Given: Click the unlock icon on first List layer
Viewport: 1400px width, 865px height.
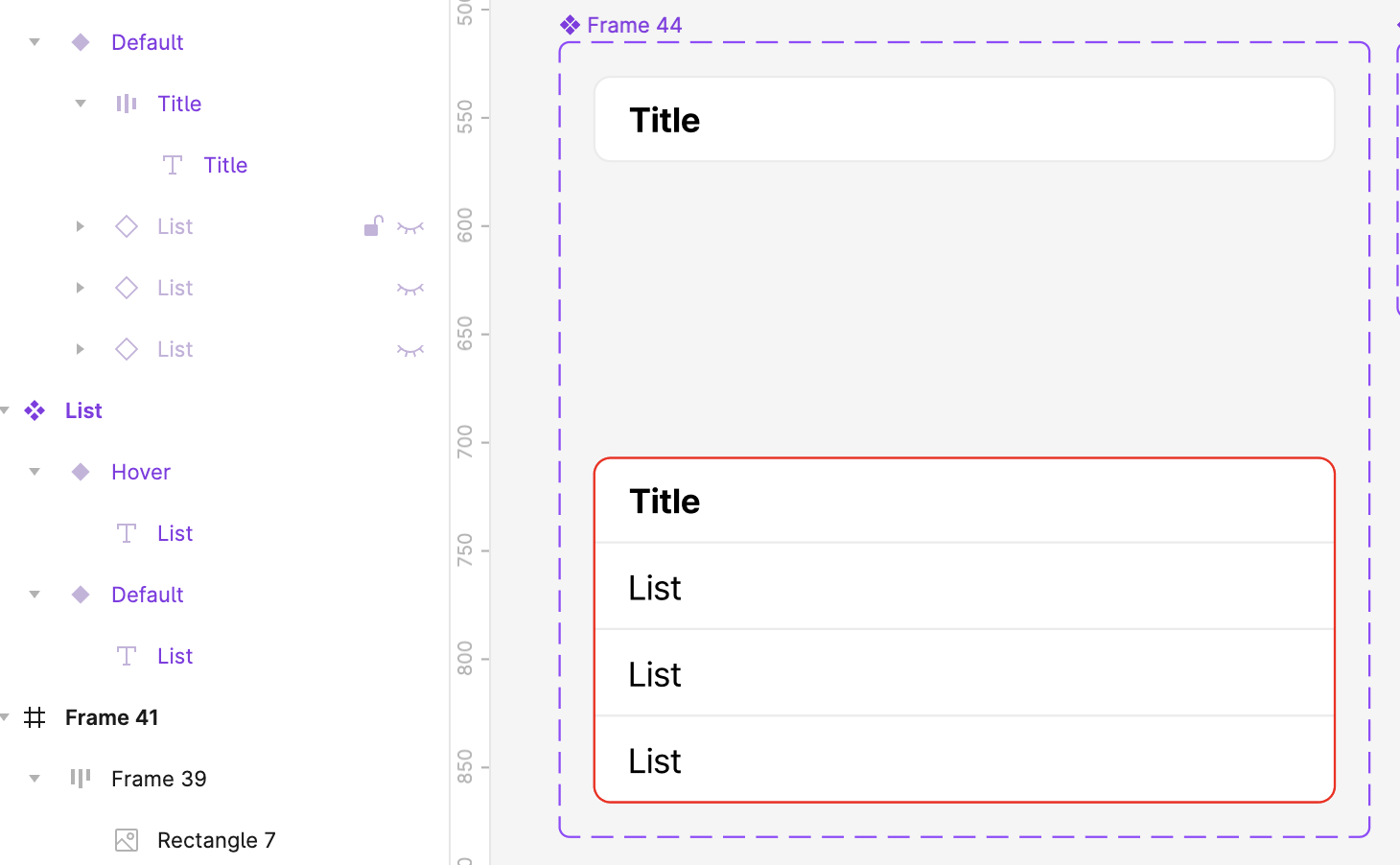Looking at the screenshot, I should click(373, 226).
